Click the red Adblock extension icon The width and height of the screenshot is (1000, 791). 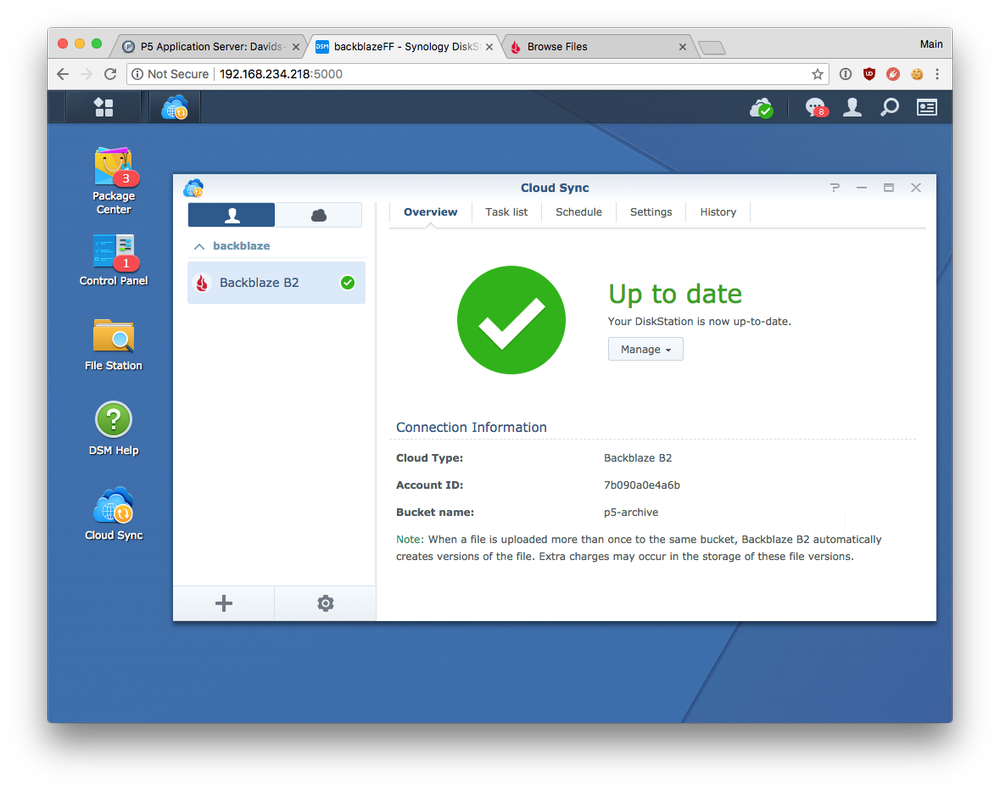click(x=893, y=74)
